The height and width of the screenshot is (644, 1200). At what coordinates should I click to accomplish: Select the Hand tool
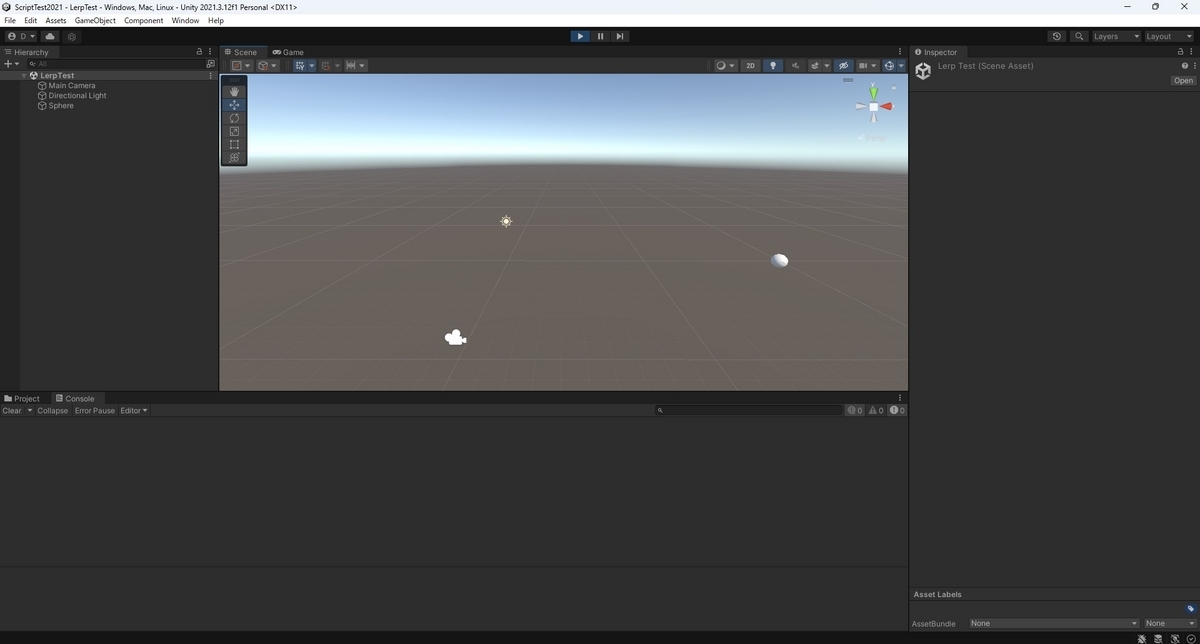pyautogui.click(x=234, y=91)
